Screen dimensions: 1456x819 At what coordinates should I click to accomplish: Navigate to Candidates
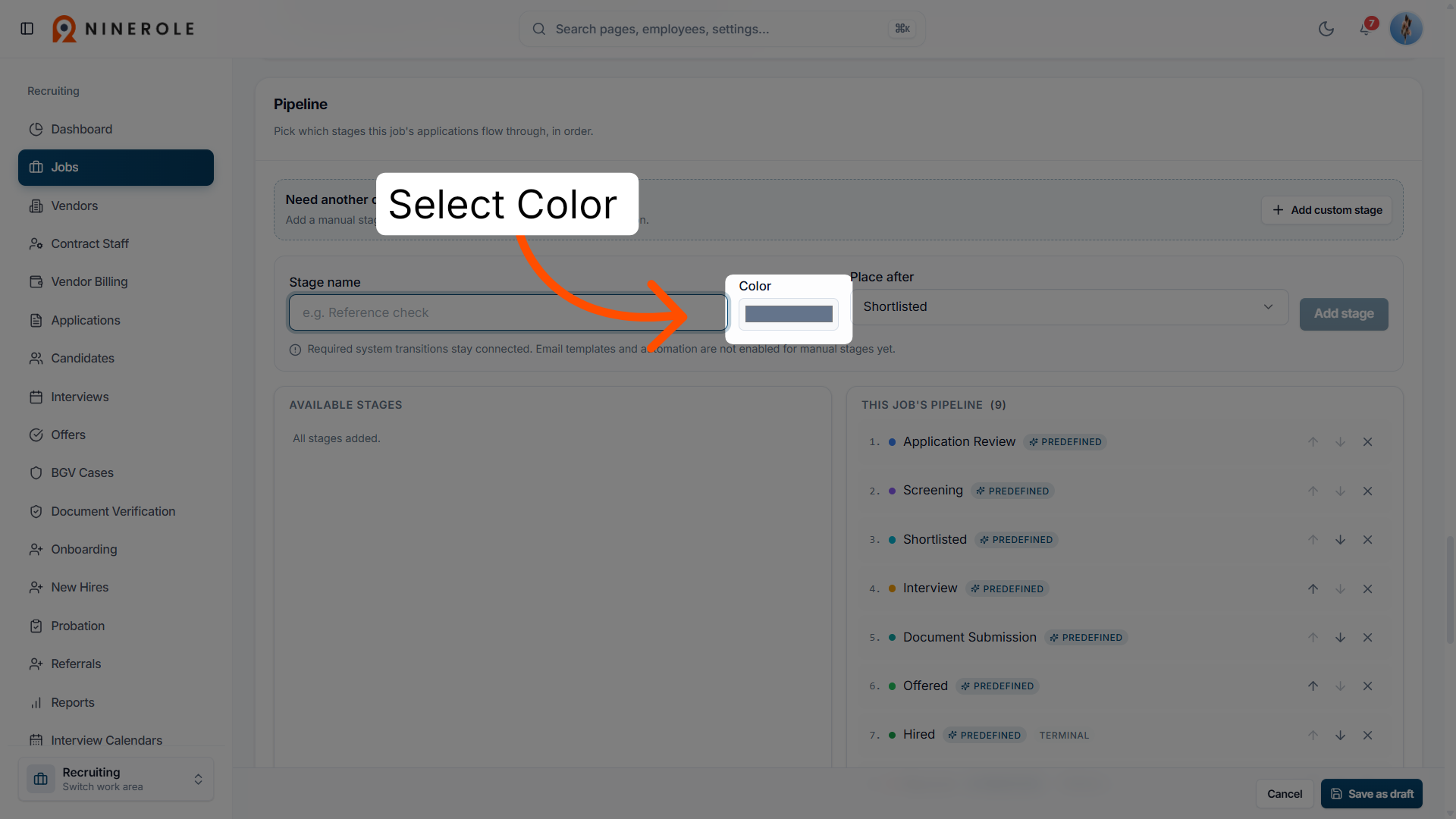pos(116,358)
